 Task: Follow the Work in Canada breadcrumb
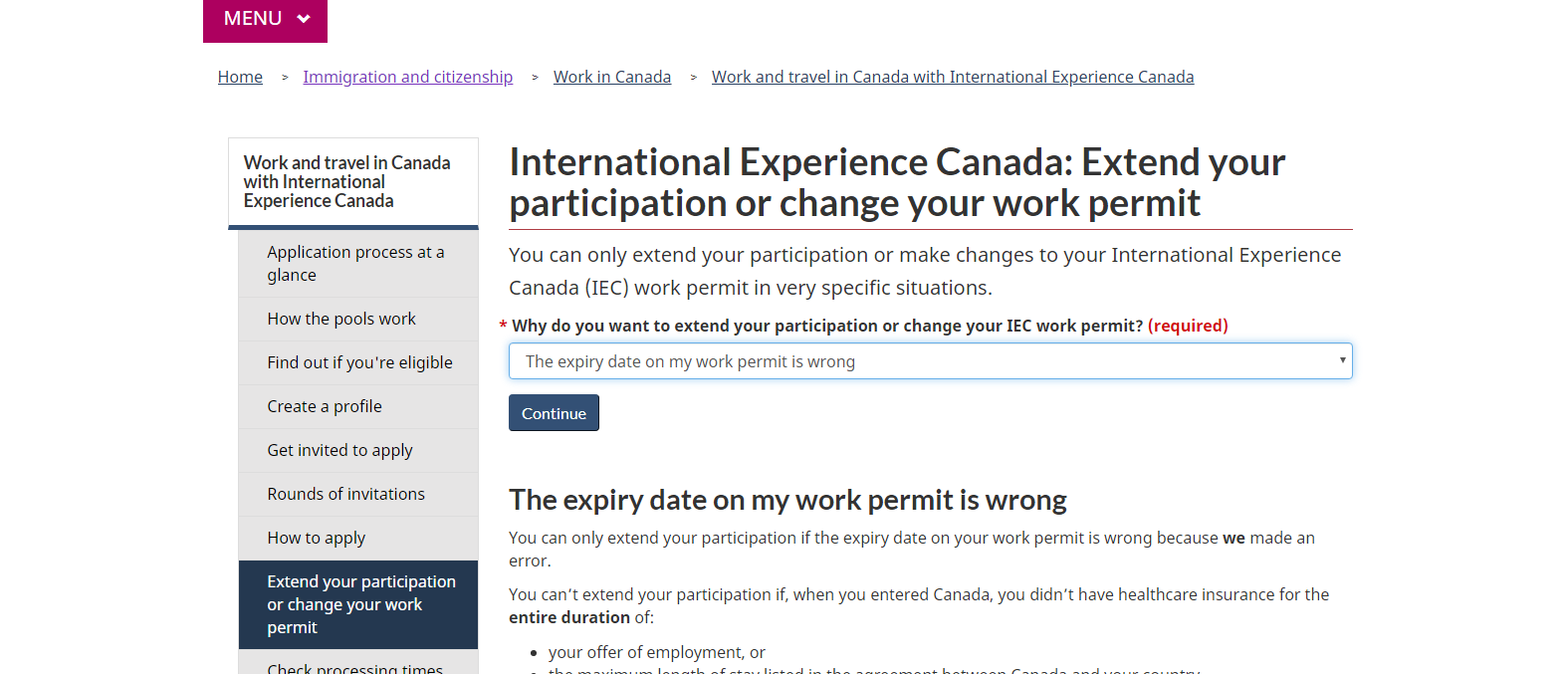[x=612, y=77]
